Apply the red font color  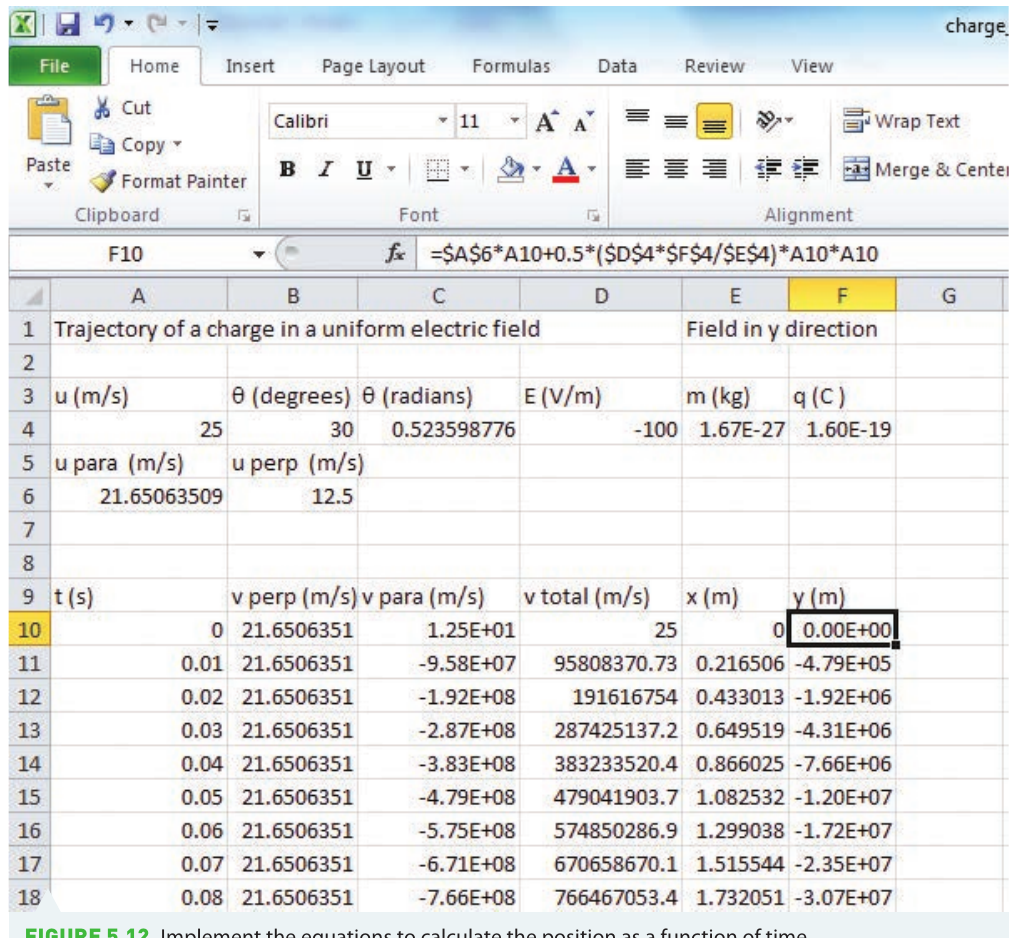(566, 169)
